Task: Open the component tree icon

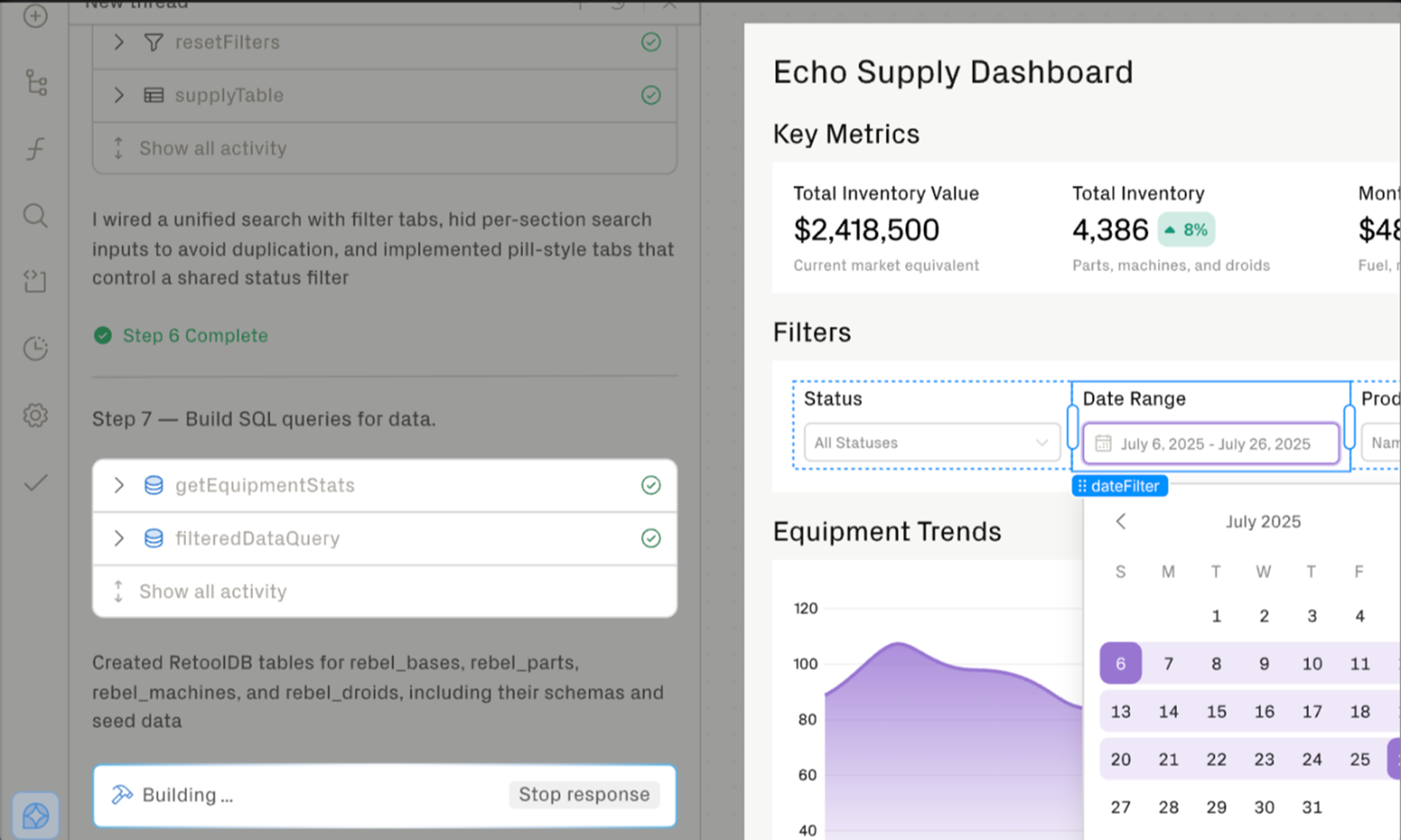Action: [x=36, y=82]
